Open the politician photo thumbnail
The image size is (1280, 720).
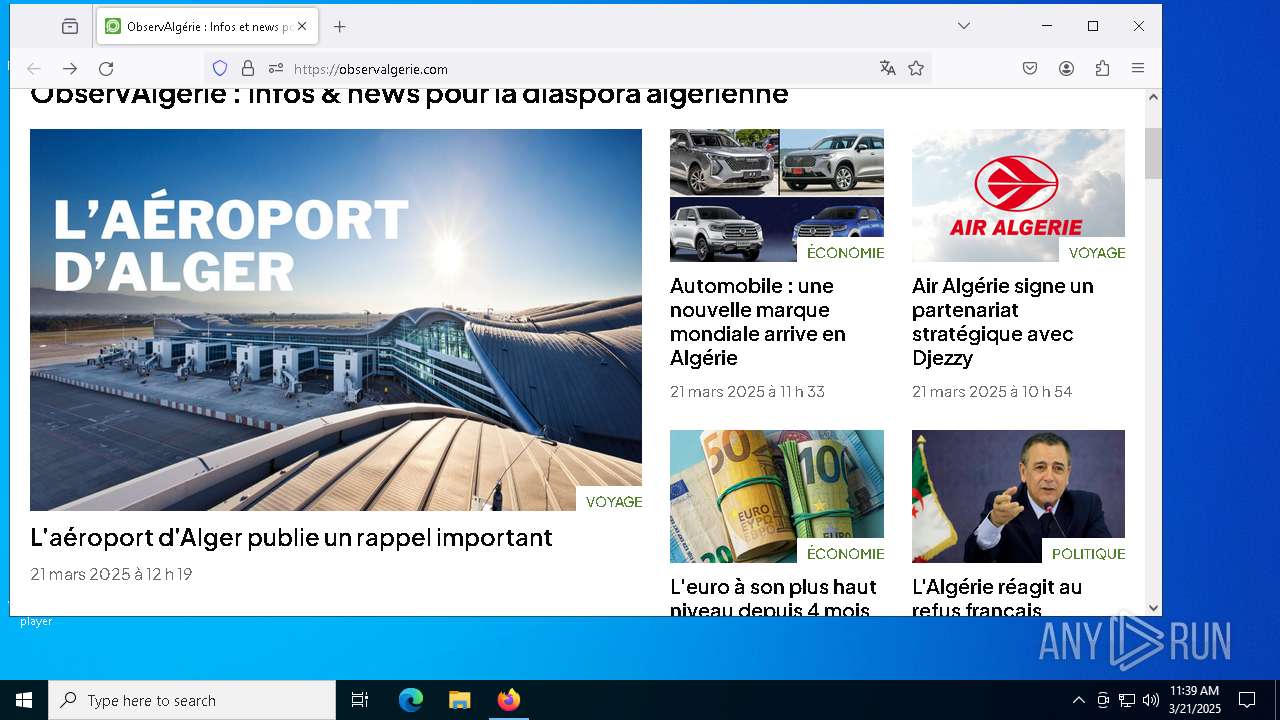(1018, 496)
